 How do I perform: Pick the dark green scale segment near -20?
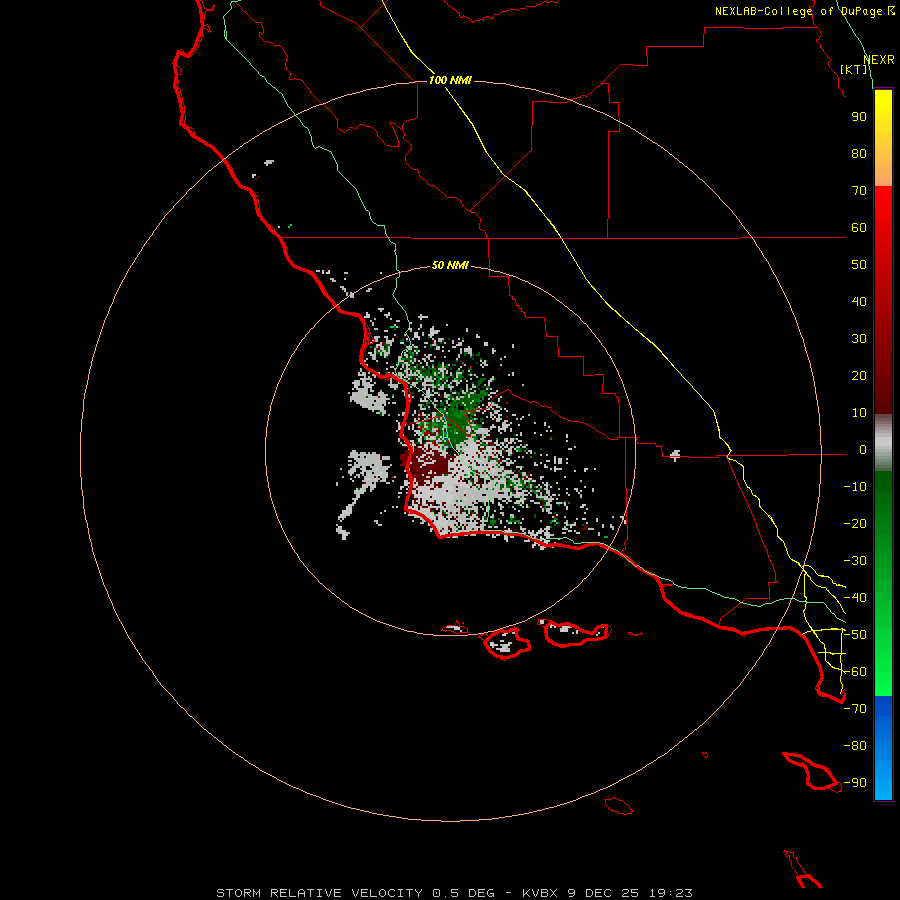(x=883, y=517)
